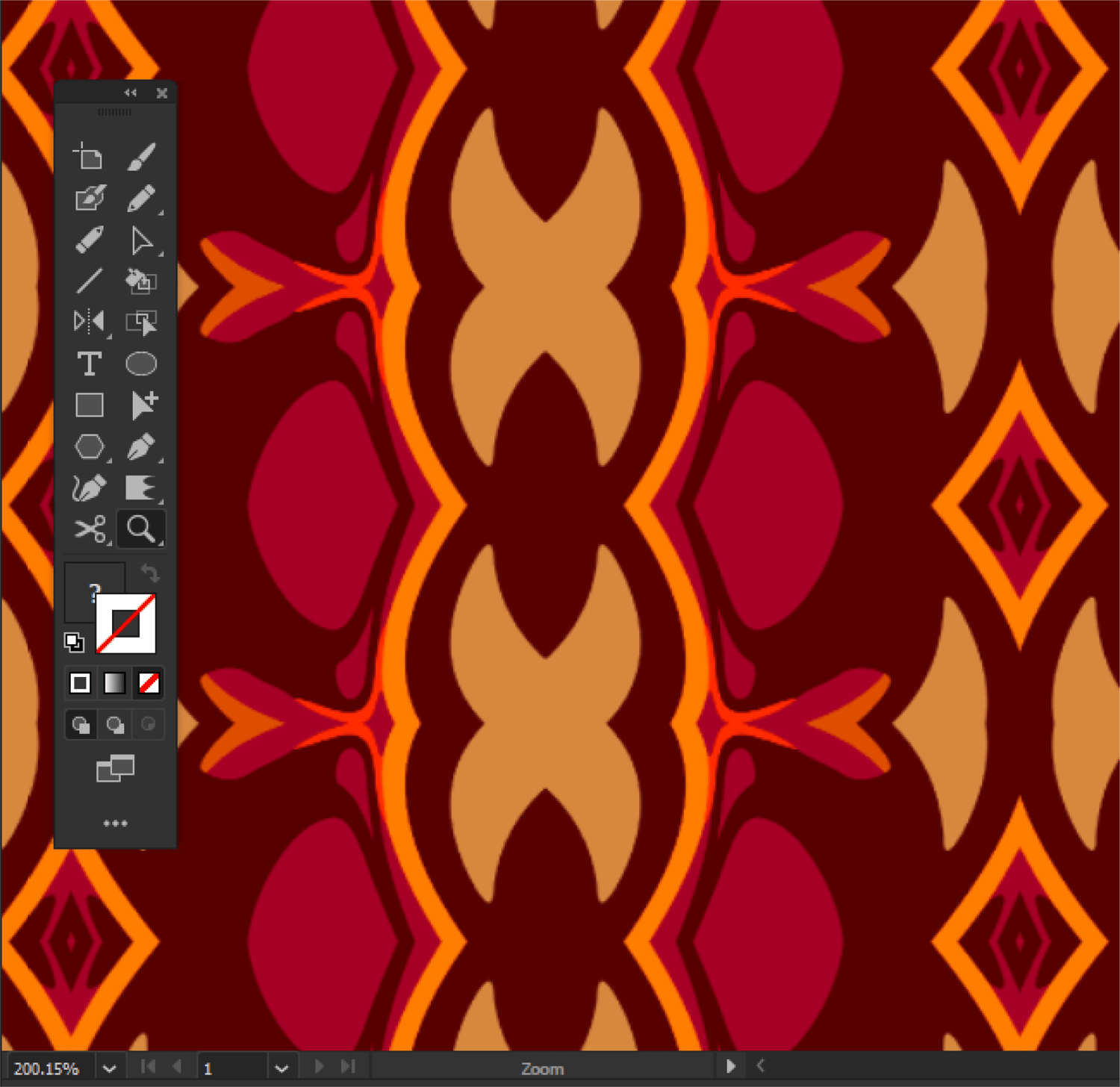Select the Pen tool
This screenshot has width=1120, height=1087.
tap(141, 446)
